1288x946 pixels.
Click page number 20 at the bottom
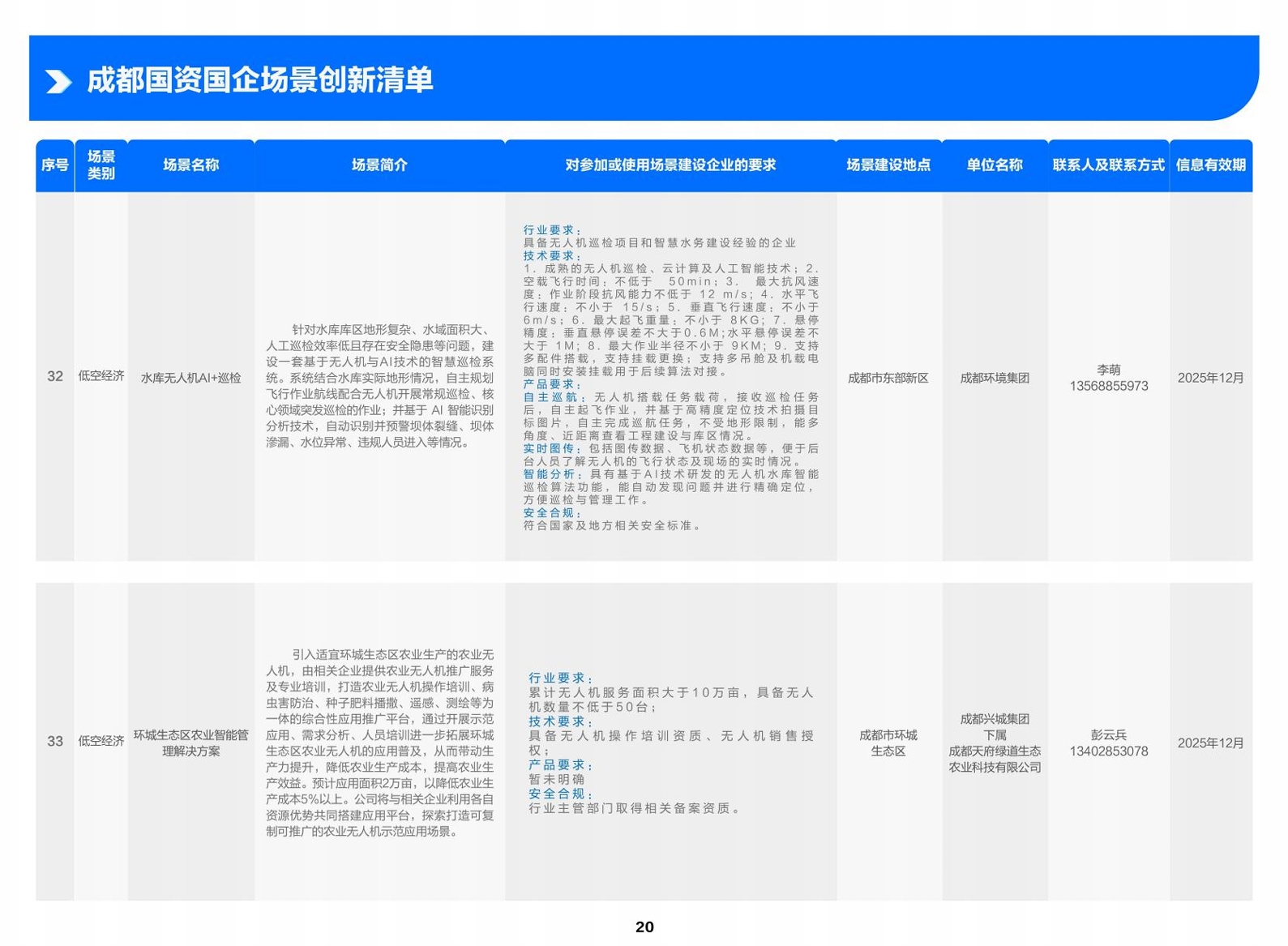click(644, 927)
